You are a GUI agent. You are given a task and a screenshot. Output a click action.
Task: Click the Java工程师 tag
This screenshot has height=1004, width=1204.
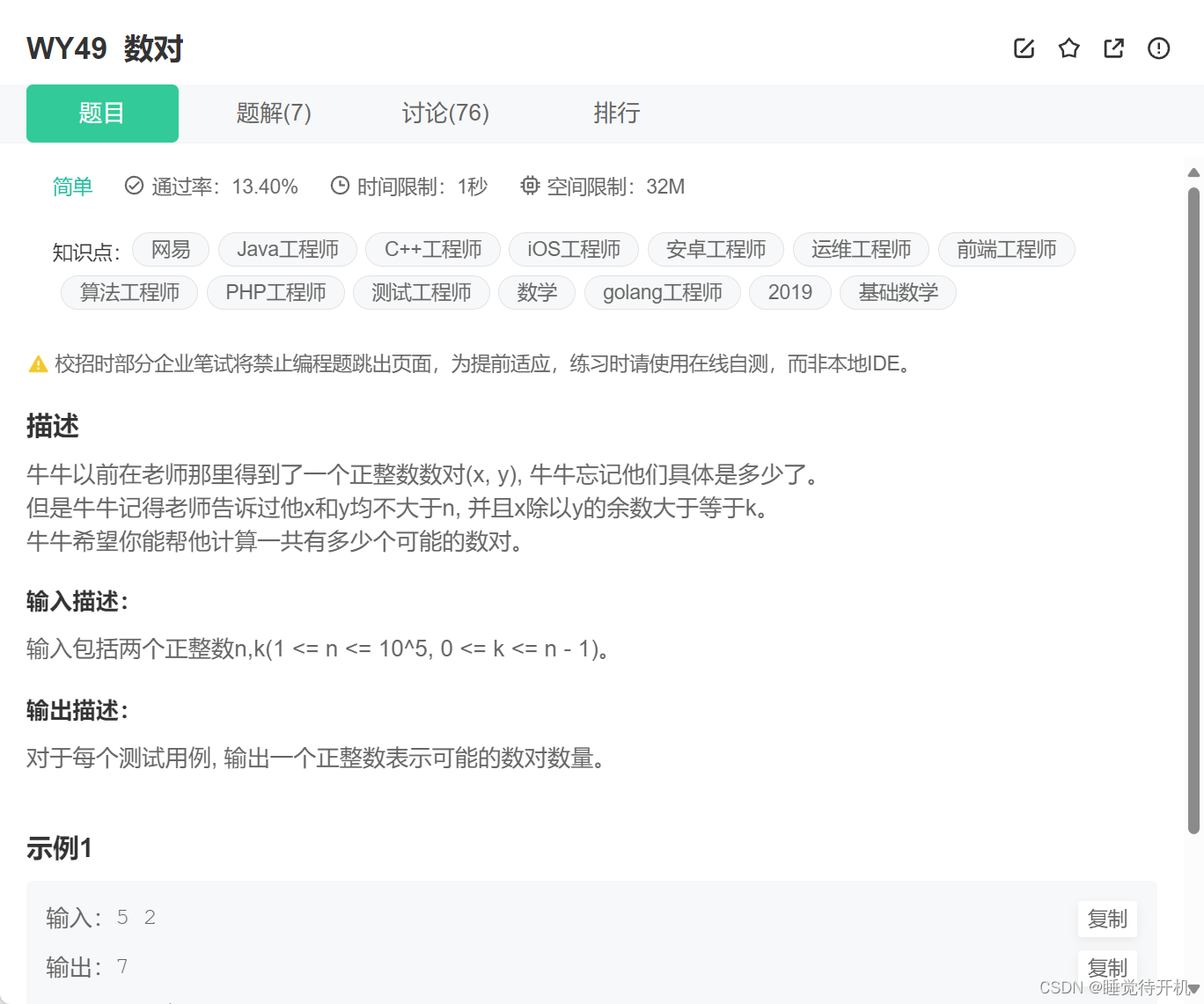click(288, 250)
